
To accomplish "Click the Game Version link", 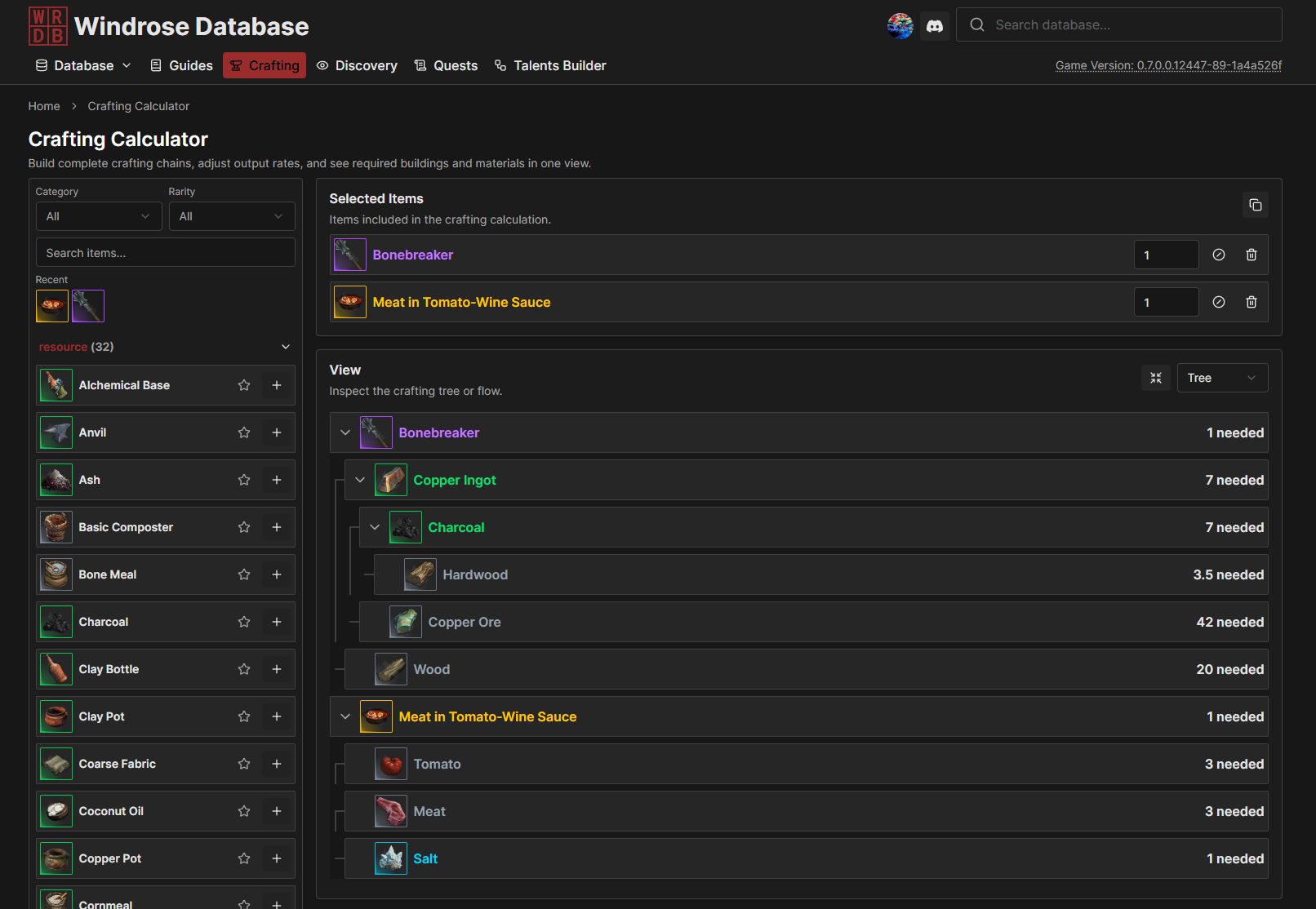I will pos(1168,64).
